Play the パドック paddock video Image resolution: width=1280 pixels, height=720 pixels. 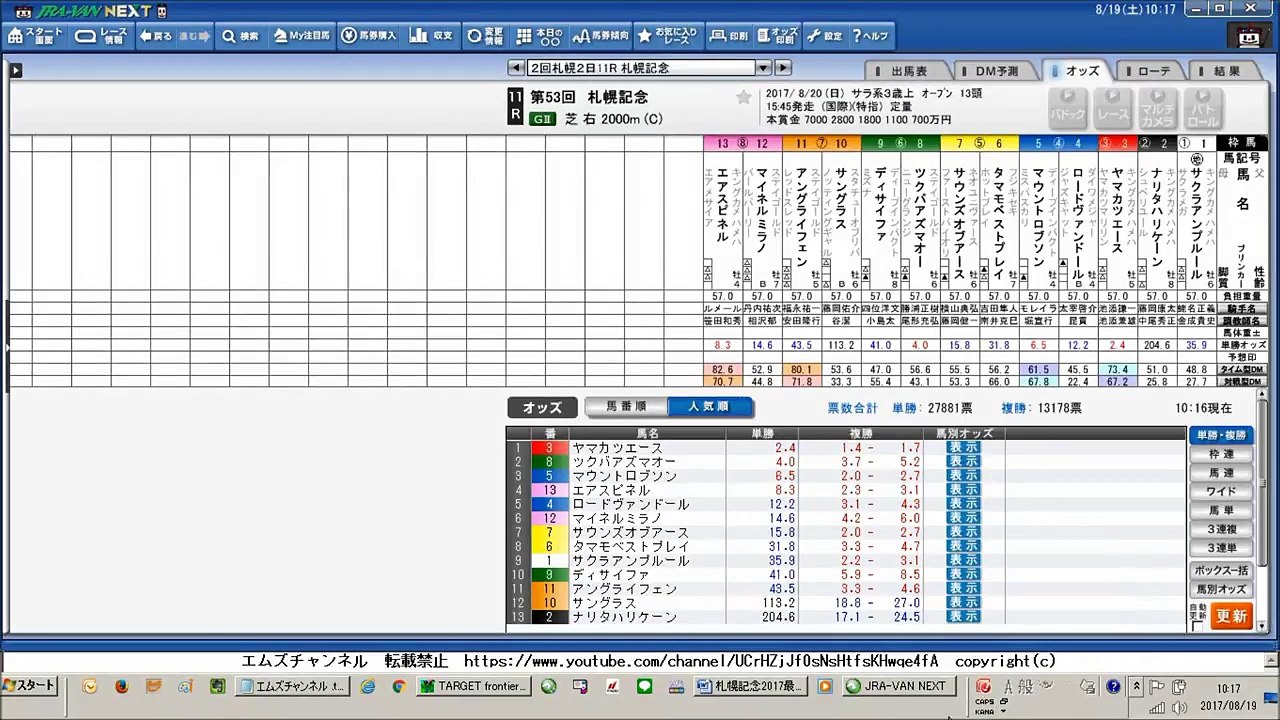point(1068,108)
